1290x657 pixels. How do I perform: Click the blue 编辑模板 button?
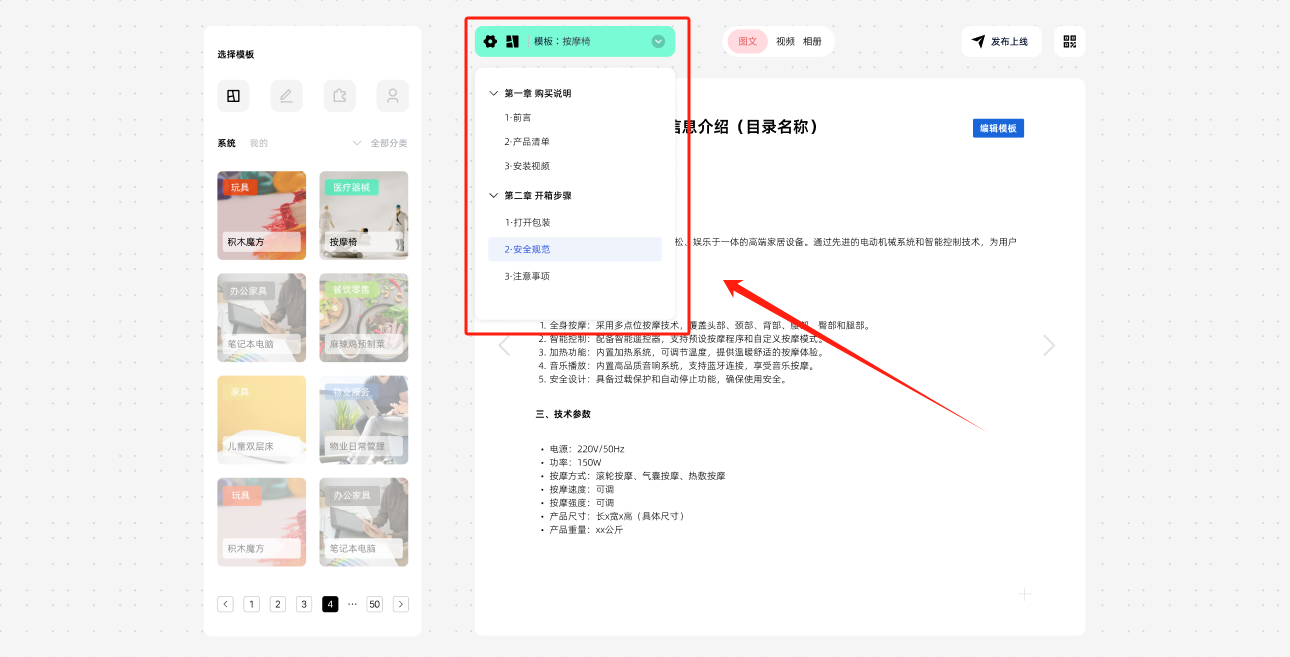pos(998,128)
